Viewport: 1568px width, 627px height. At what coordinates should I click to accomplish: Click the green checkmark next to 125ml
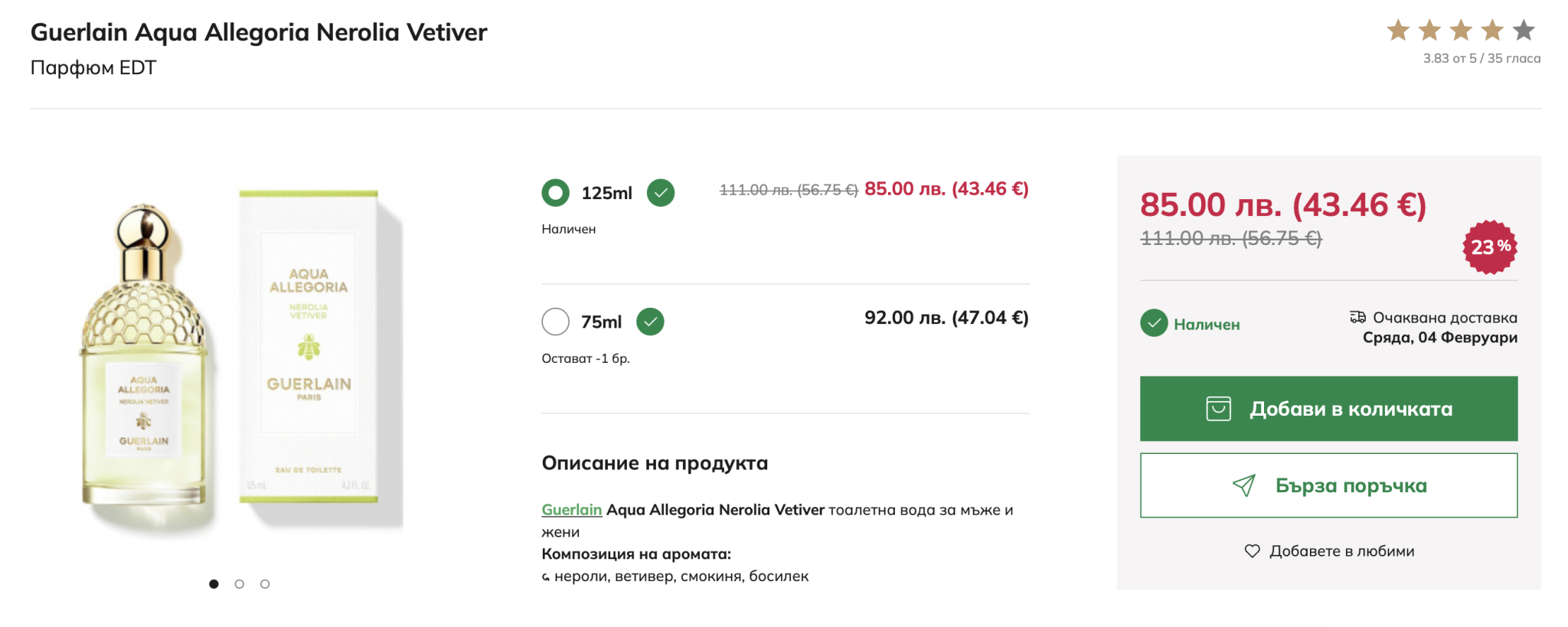[x=660, y=192]
